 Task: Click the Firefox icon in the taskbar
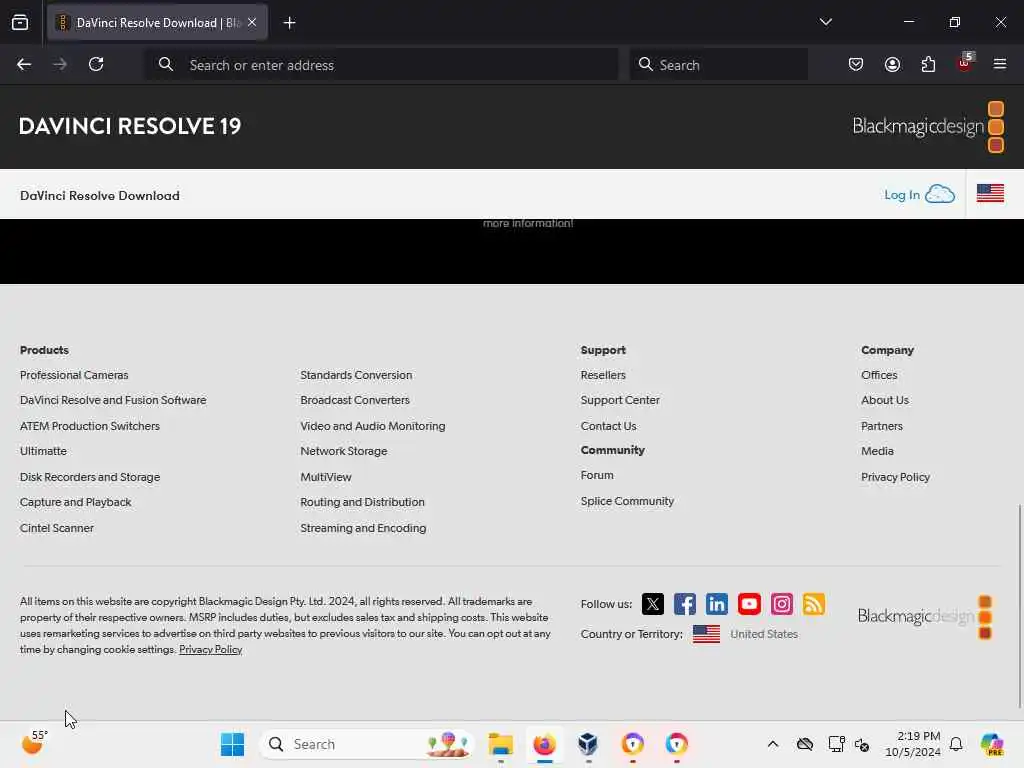tap(544, 744)
